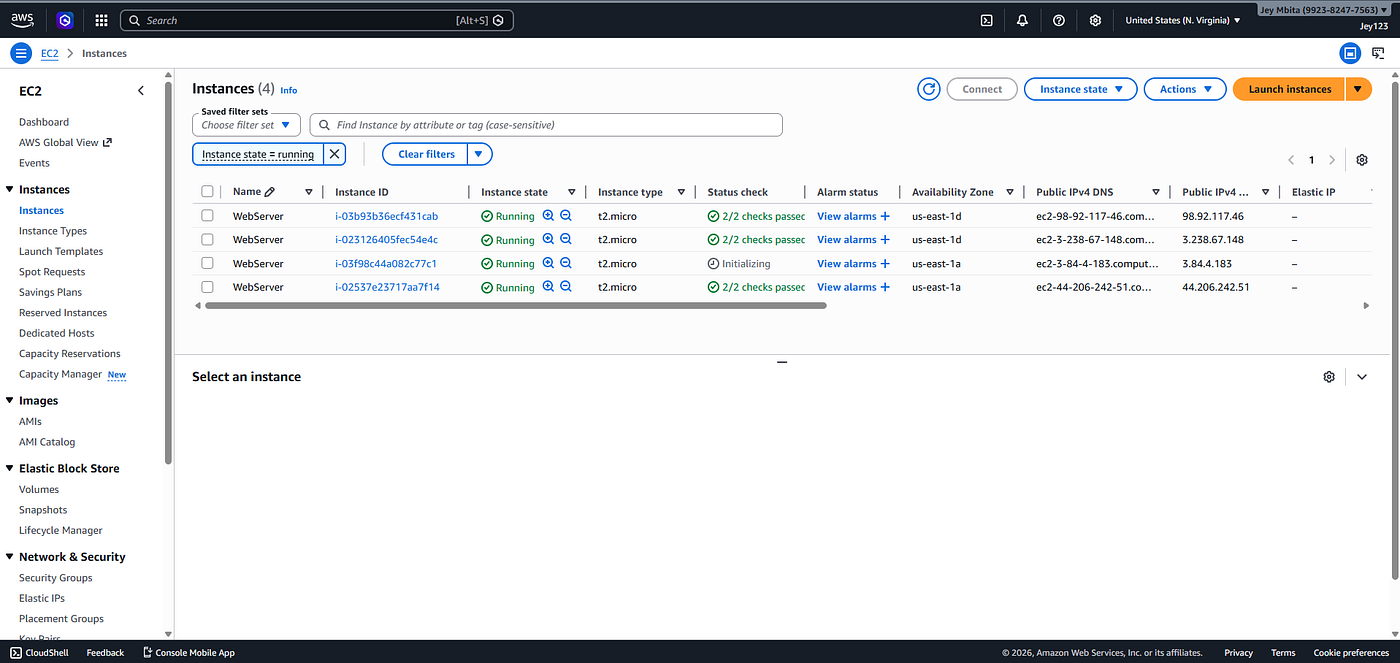Screen dimensions: 1400x663
Task: Click the AWS logo home icon
Action: (x=22, y=20)
